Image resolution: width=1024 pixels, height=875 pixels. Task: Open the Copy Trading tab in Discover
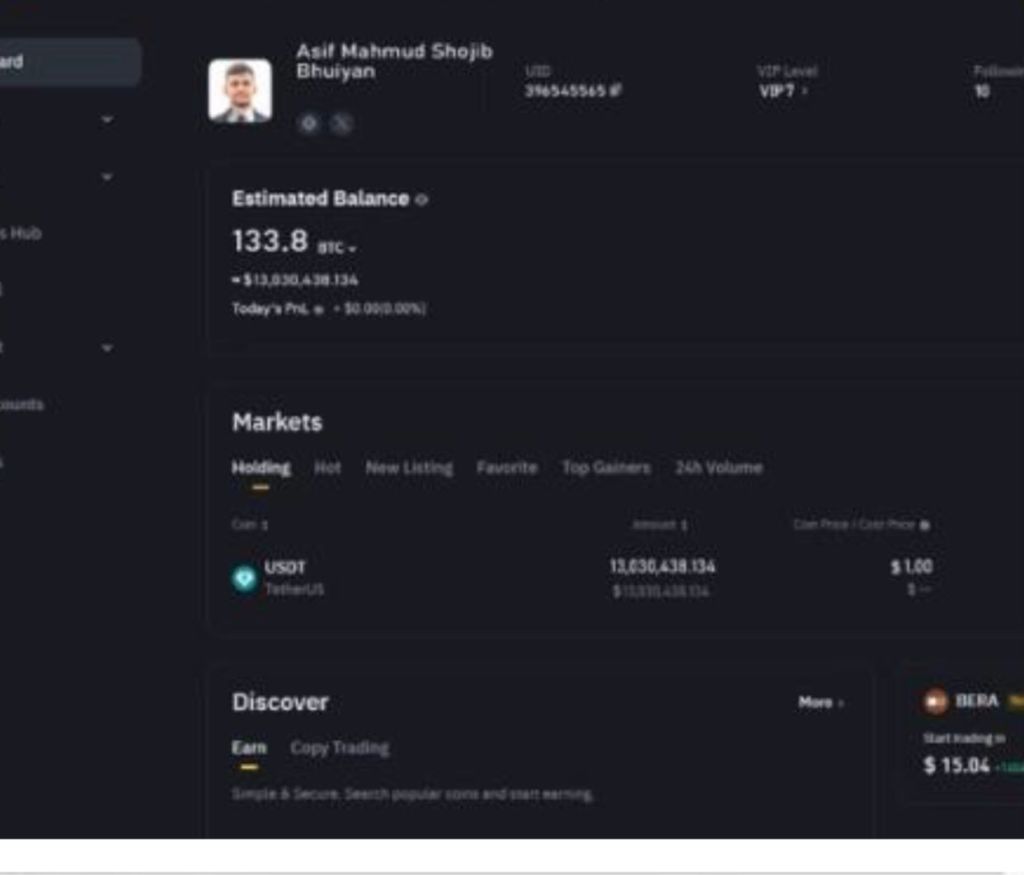pos(339,748)
